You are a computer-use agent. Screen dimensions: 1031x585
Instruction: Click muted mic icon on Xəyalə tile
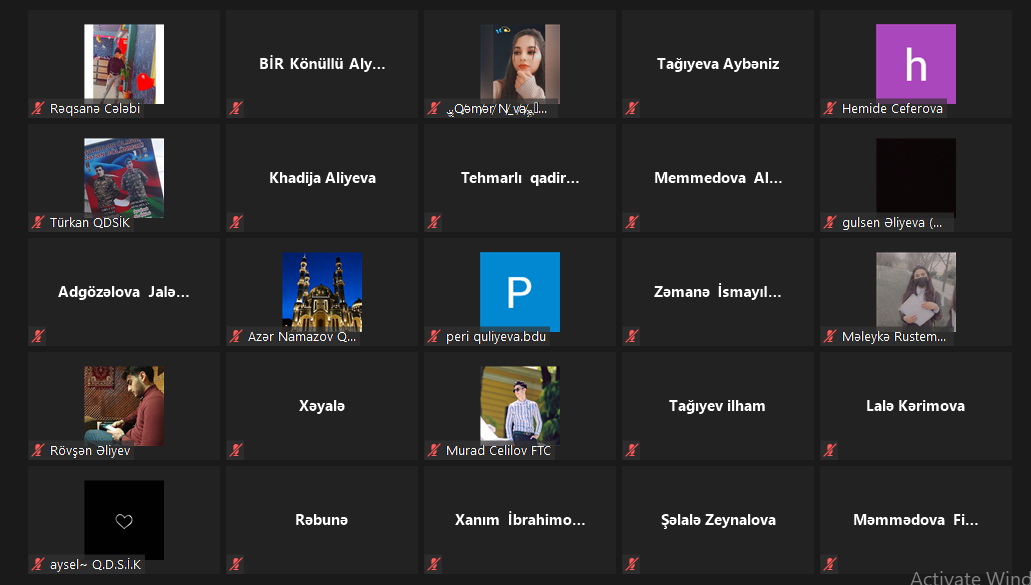pos(236,450)
